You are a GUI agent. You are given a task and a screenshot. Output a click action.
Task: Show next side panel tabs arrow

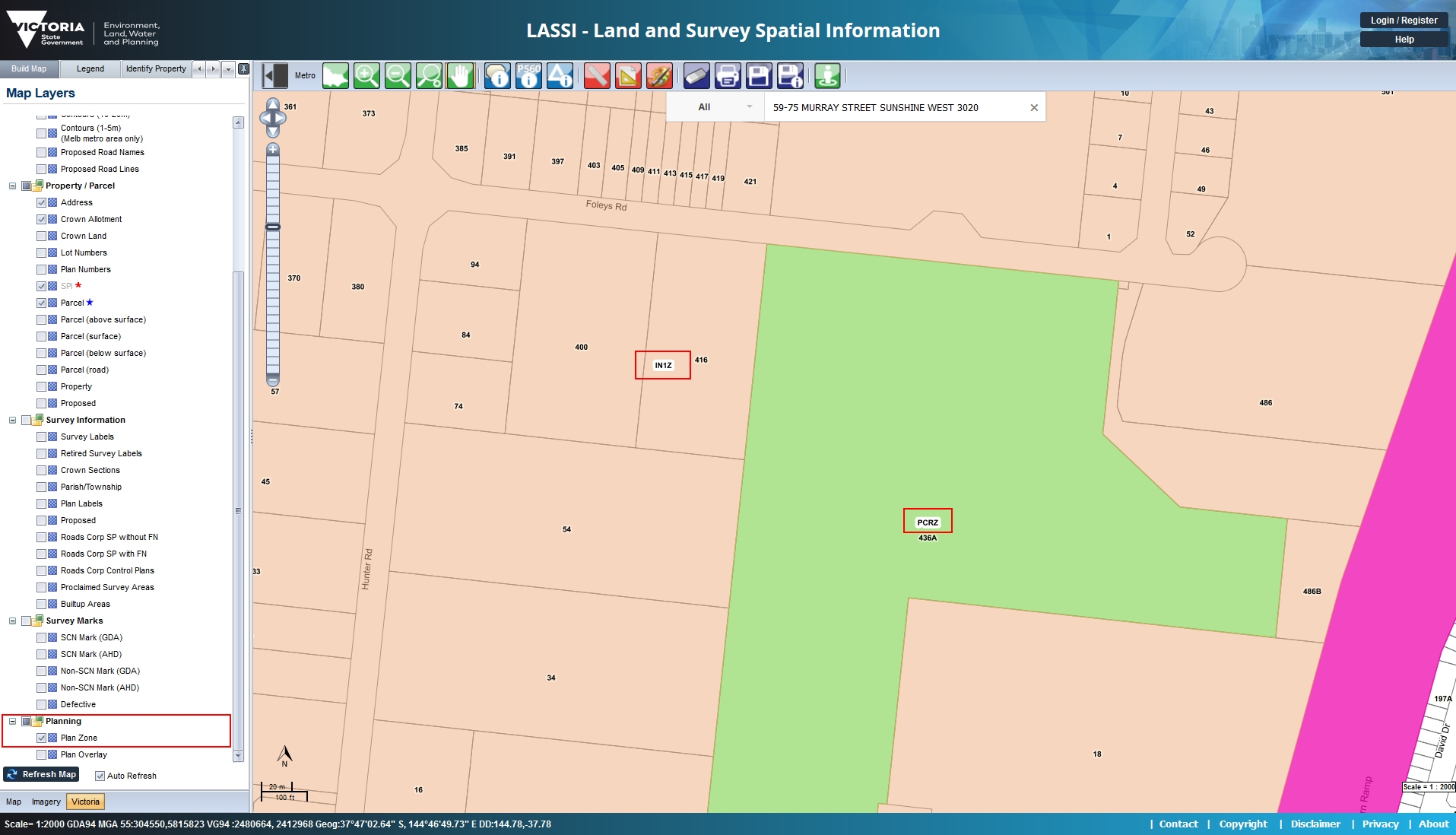(x=214, y=68)
